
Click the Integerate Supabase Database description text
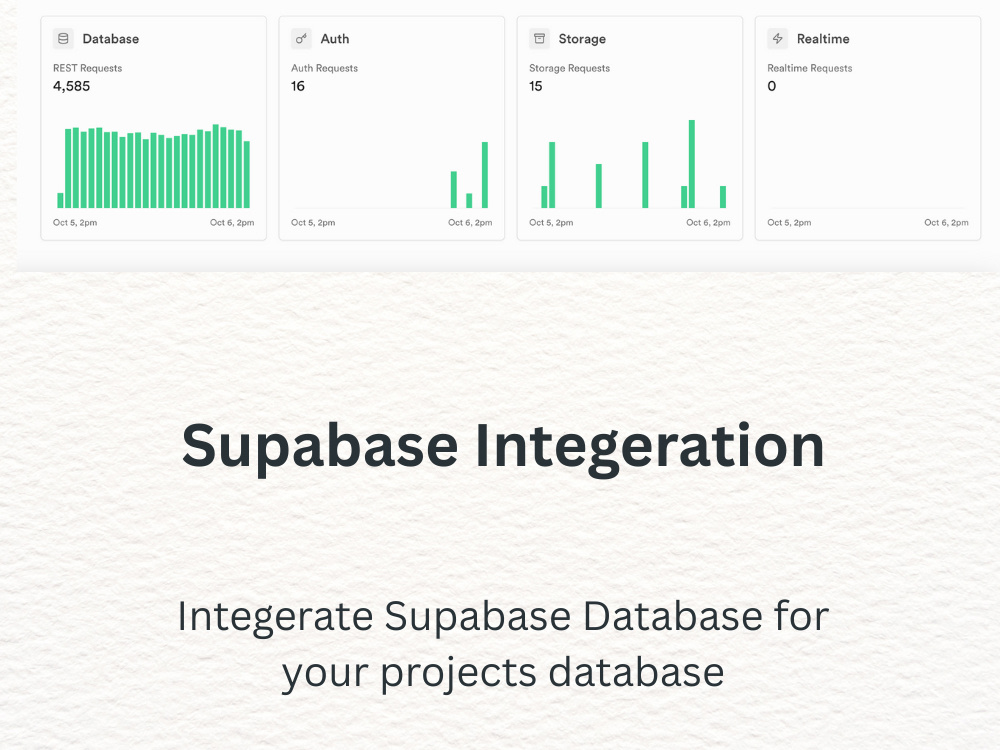point(503,645)
